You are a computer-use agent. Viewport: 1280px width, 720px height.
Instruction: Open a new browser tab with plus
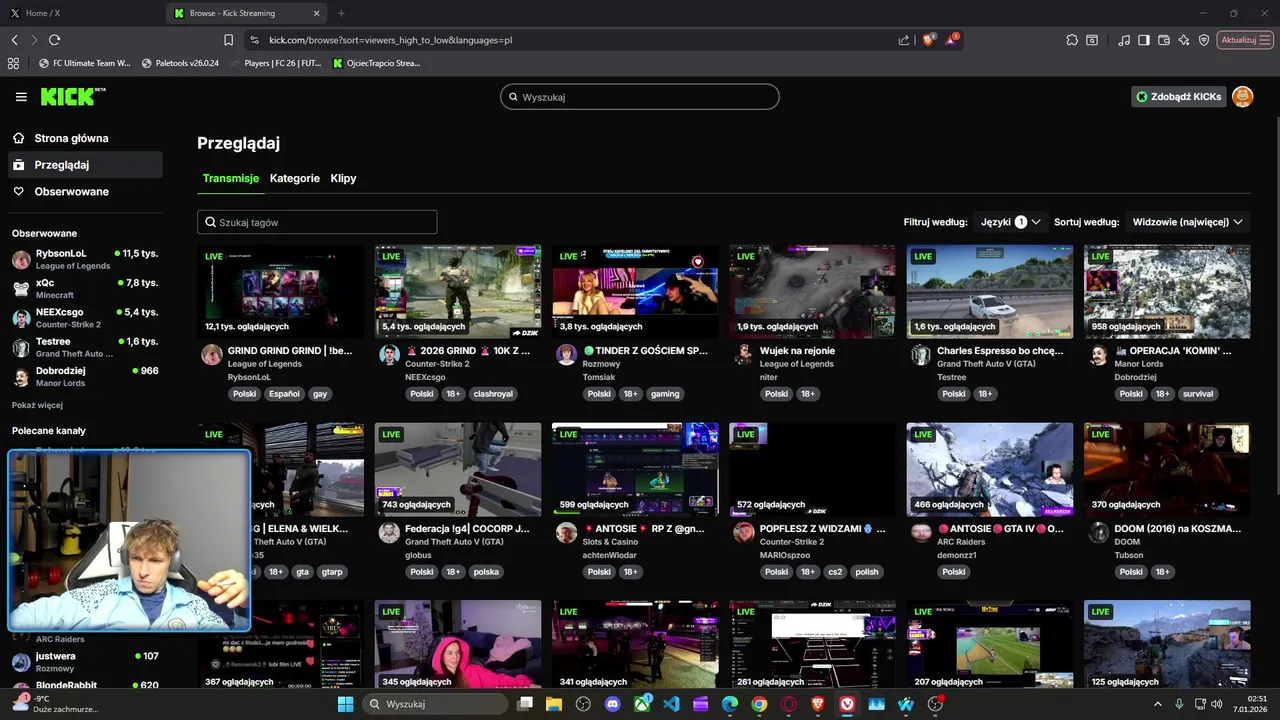tap(341, 13)
